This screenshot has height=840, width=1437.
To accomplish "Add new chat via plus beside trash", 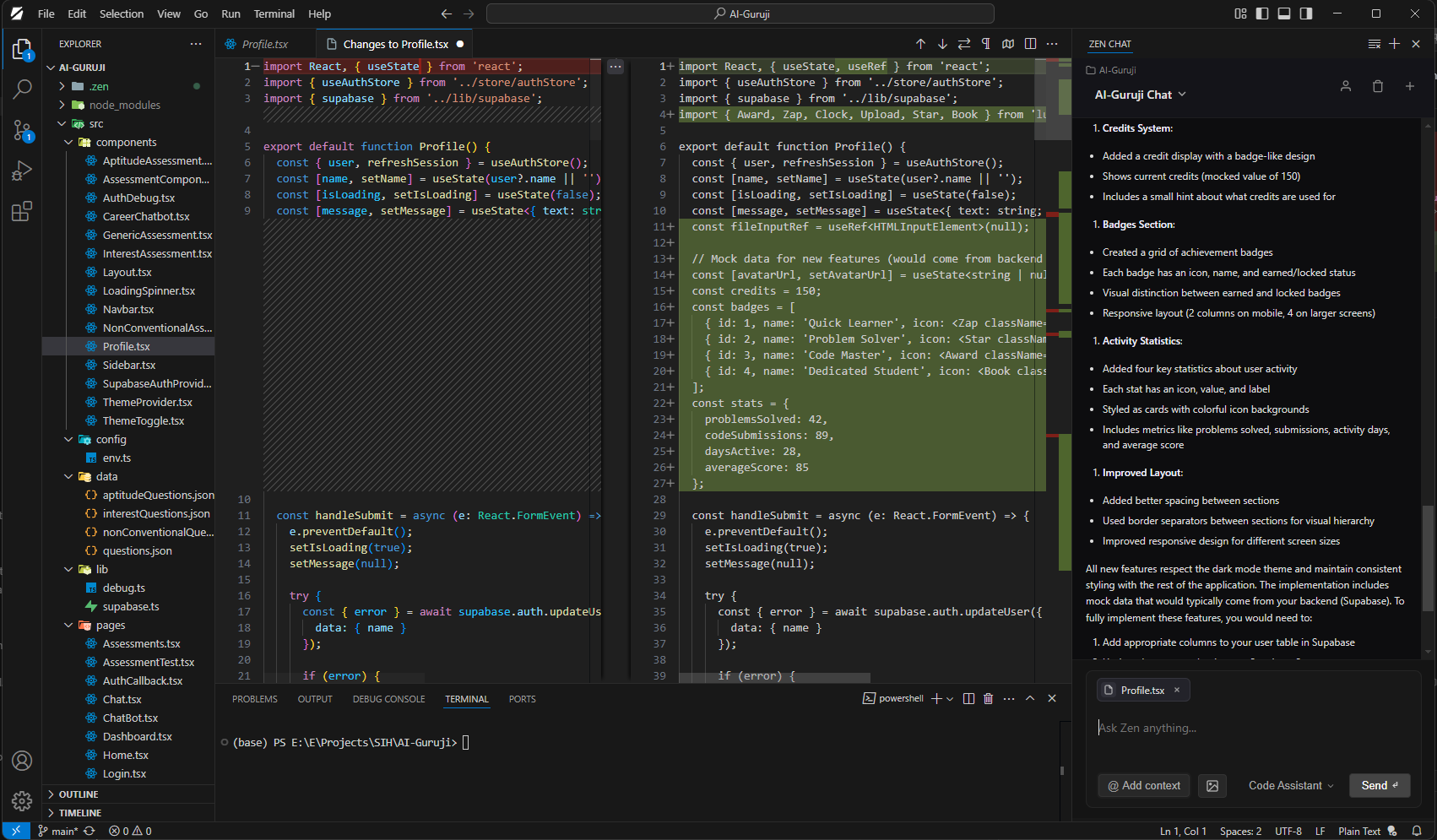I will coord(1410,86).
